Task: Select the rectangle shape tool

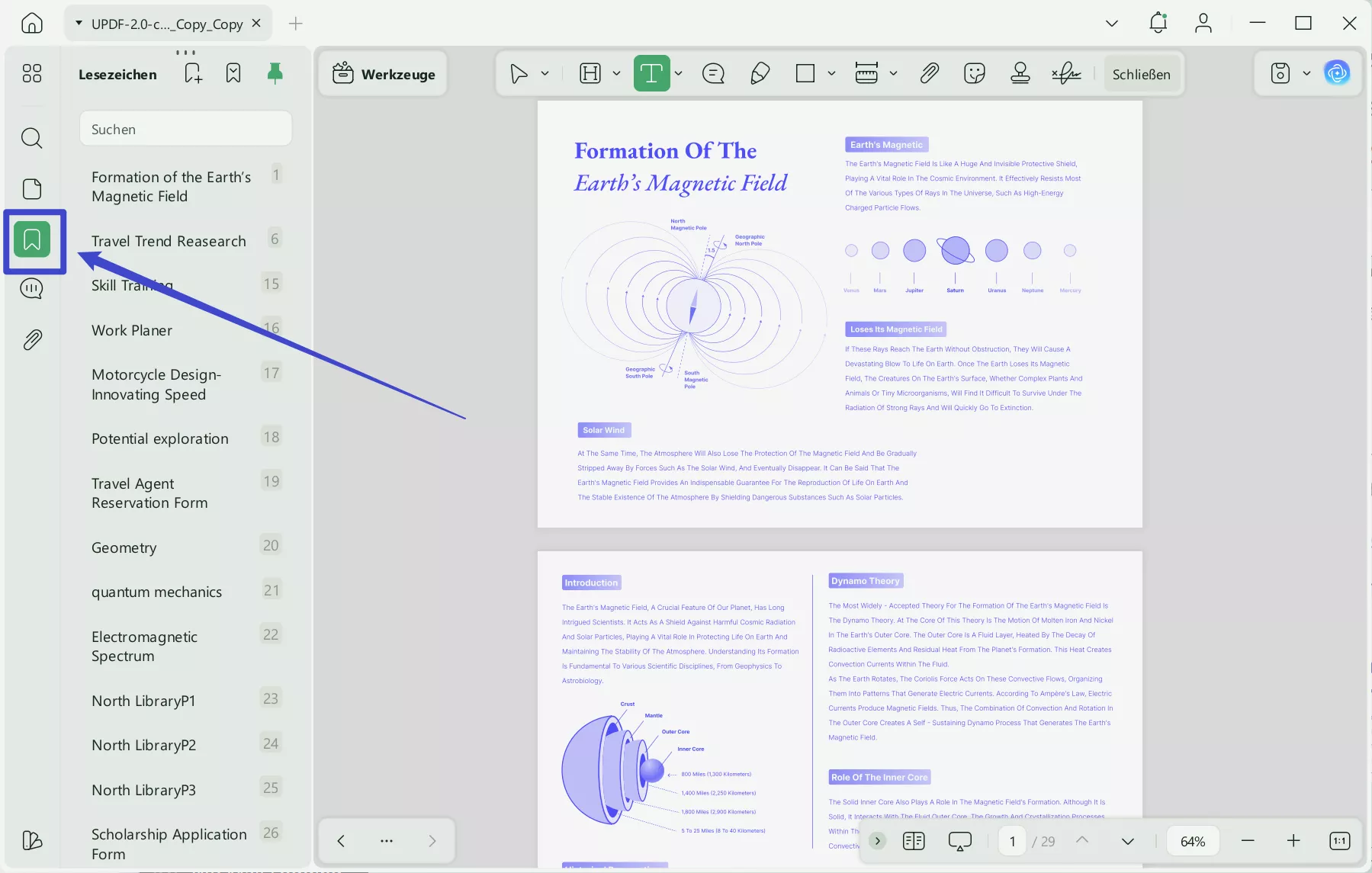Action: click(x=805, y=74)
